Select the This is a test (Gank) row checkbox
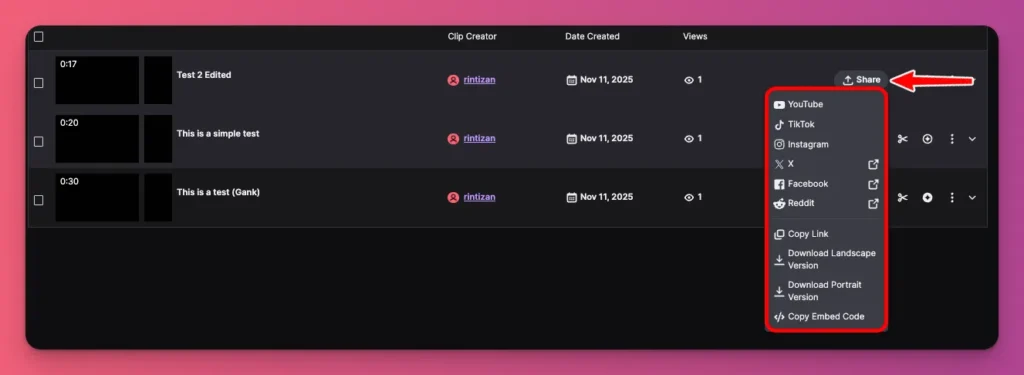This screenshot has width=1024, height=375. click(x=39, y=200)
